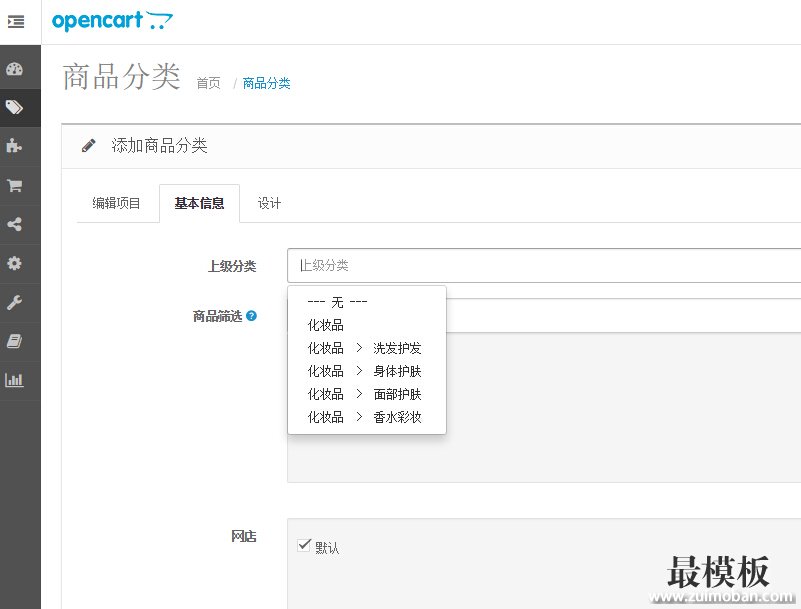
Task: Open the reports bar chart icon
Action: tap(15, 380)
